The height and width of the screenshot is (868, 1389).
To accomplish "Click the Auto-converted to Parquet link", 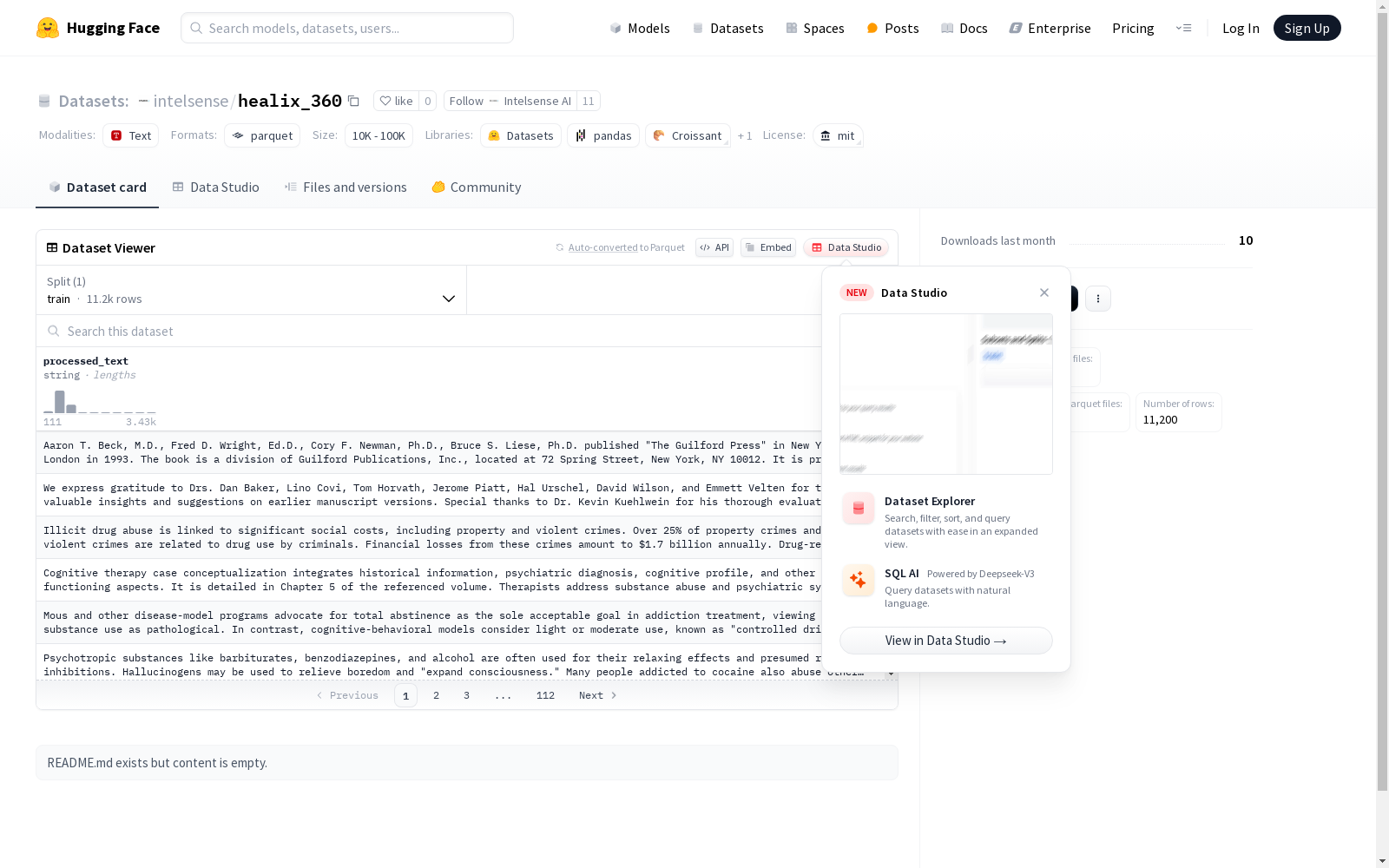I will pos(602,247).
